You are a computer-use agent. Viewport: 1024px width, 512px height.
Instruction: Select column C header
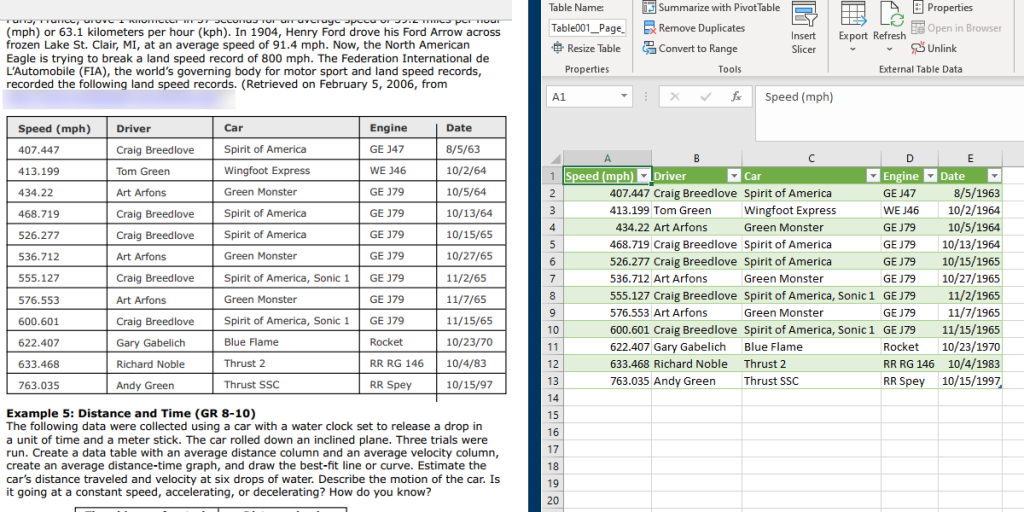pyautogui.click(x=811, y=158)
